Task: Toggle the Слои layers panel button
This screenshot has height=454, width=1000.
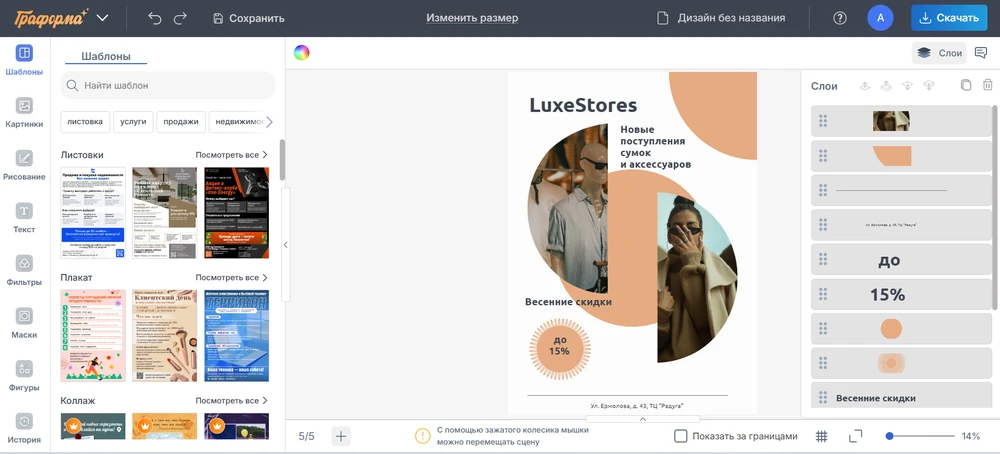Action: click(939, 53)
